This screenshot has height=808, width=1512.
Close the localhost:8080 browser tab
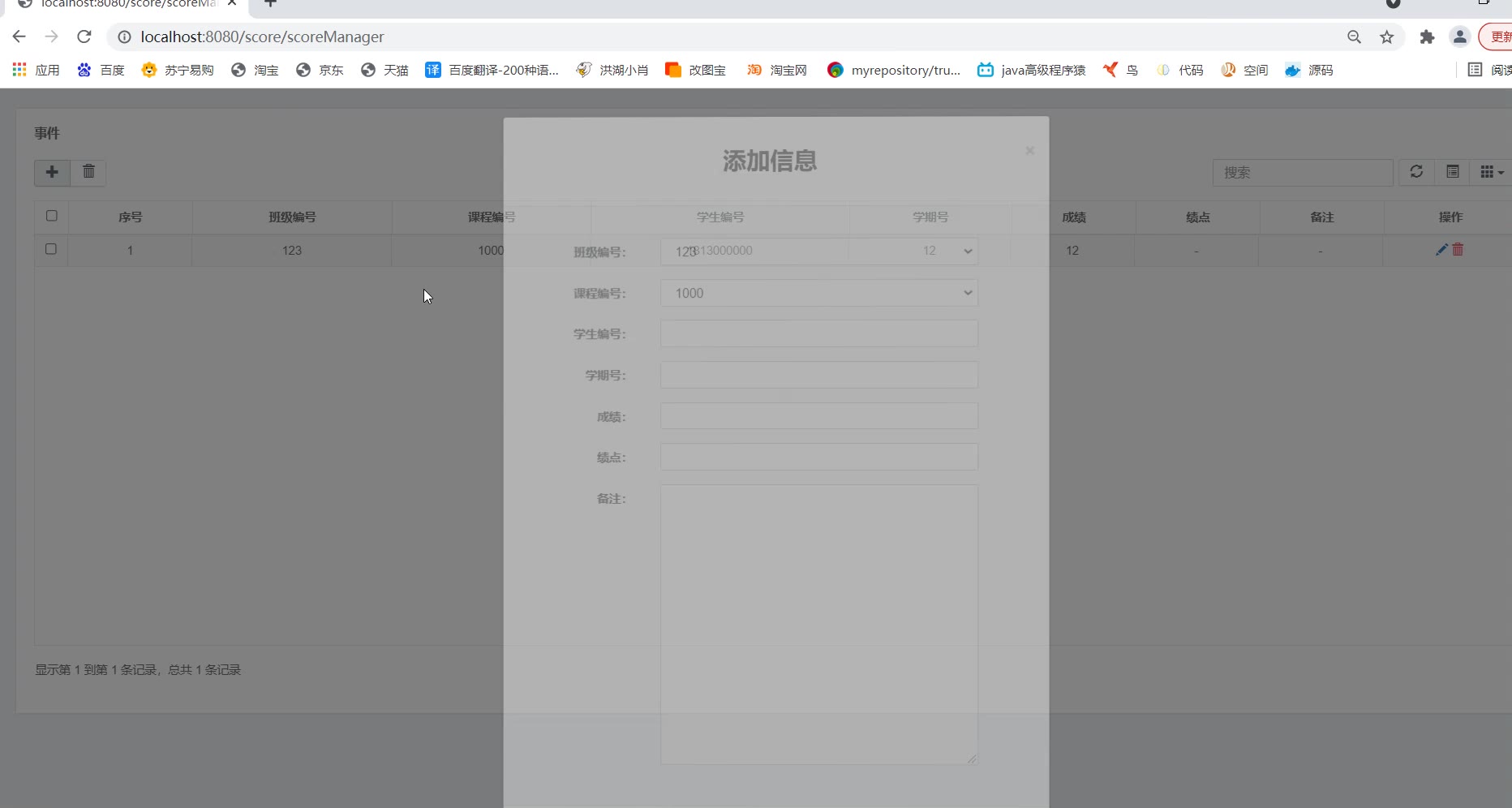(x=232, y=3)
